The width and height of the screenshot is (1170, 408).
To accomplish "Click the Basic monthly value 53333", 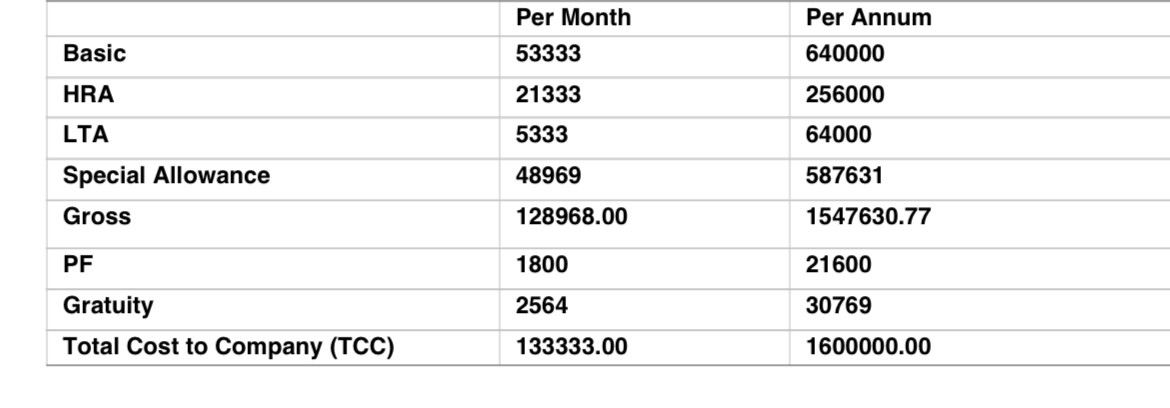I will 548,54.
